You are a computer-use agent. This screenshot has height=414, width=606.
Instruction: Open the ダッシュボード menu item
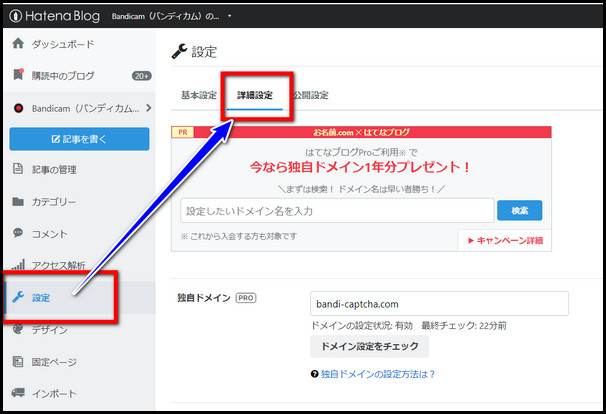tap(63, 44)
